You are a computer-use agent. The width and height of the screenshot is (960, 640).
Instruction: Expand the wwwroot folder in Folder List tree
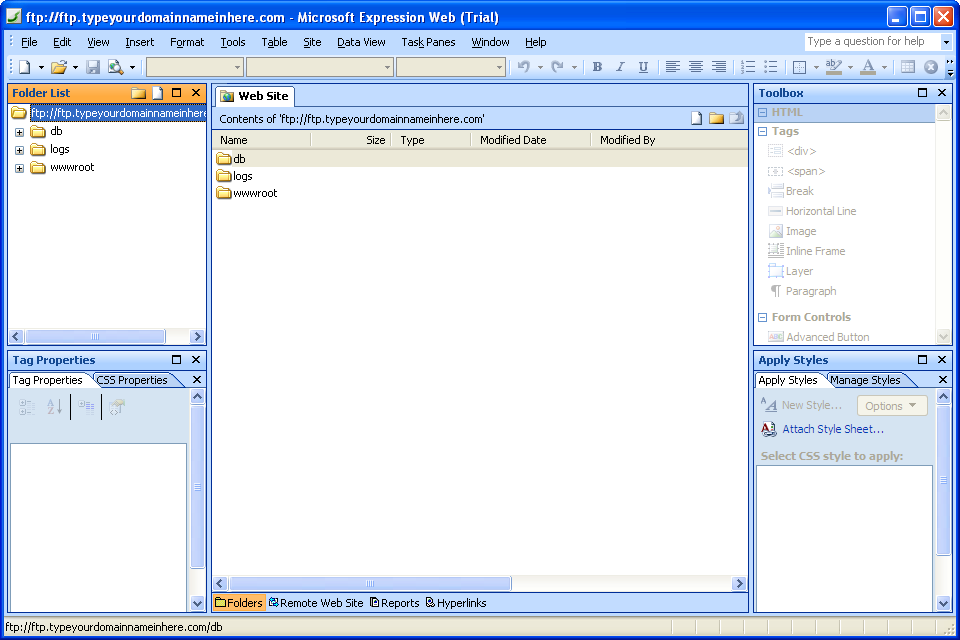coord(20,168)
